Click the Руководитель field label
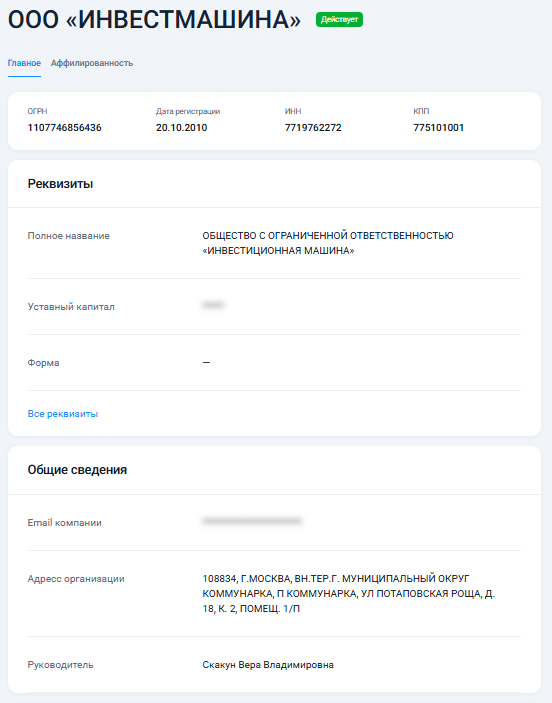 (x=61, y=665)
